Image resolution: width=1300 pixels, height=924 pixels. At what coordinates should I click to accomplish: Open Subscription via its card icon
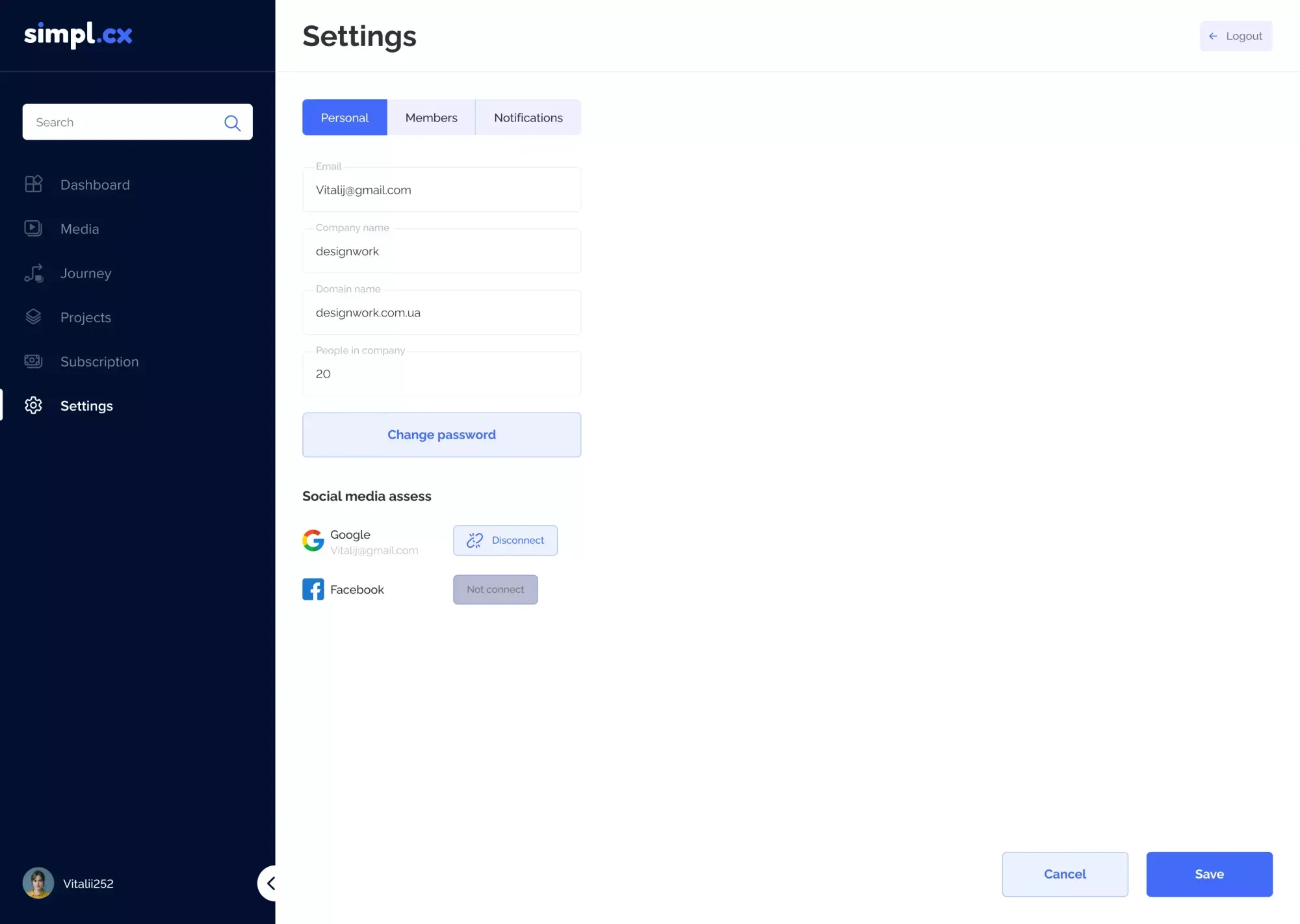[33, 361]
